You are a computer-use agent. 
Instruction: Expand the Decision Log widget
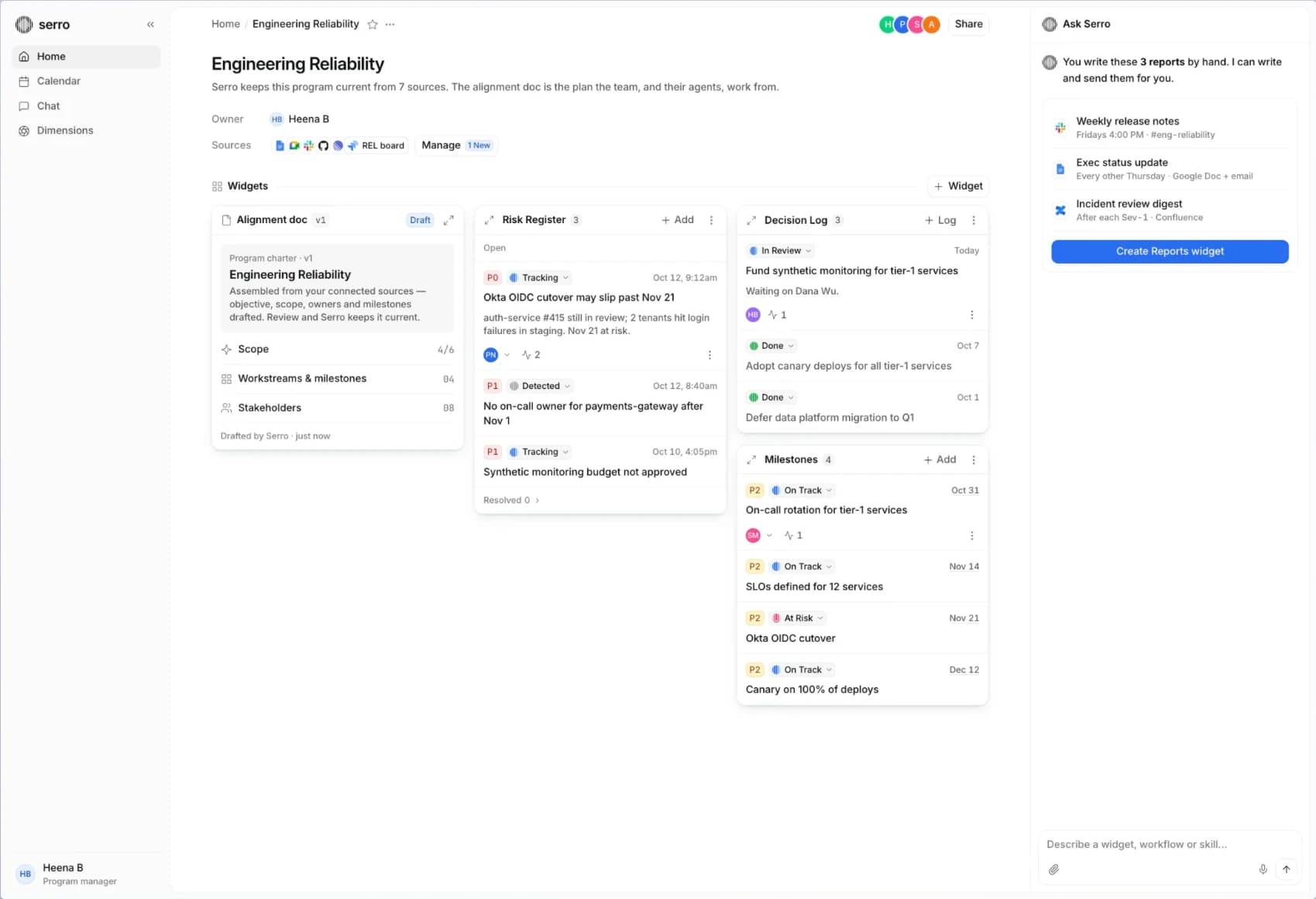pyautogui.click(x=751, y=221)
